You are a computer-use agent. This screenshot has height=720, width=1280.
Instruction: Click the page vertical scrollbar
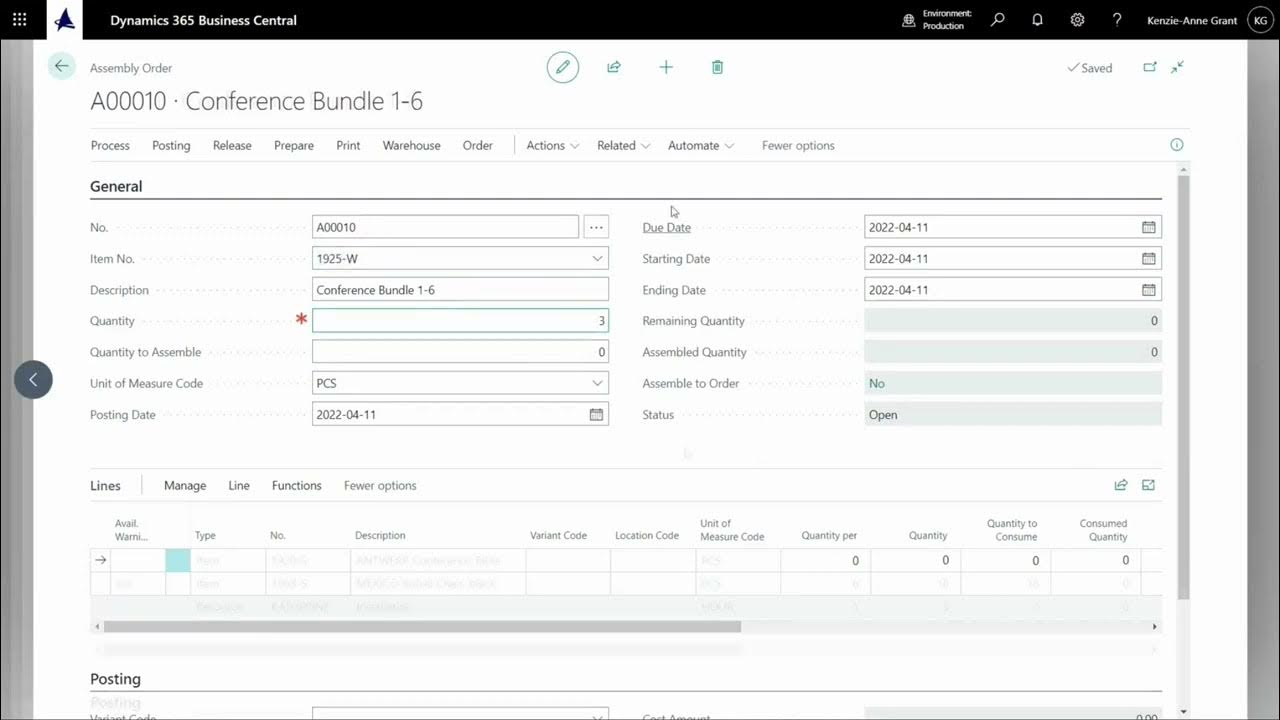(x=1184, y=388)
